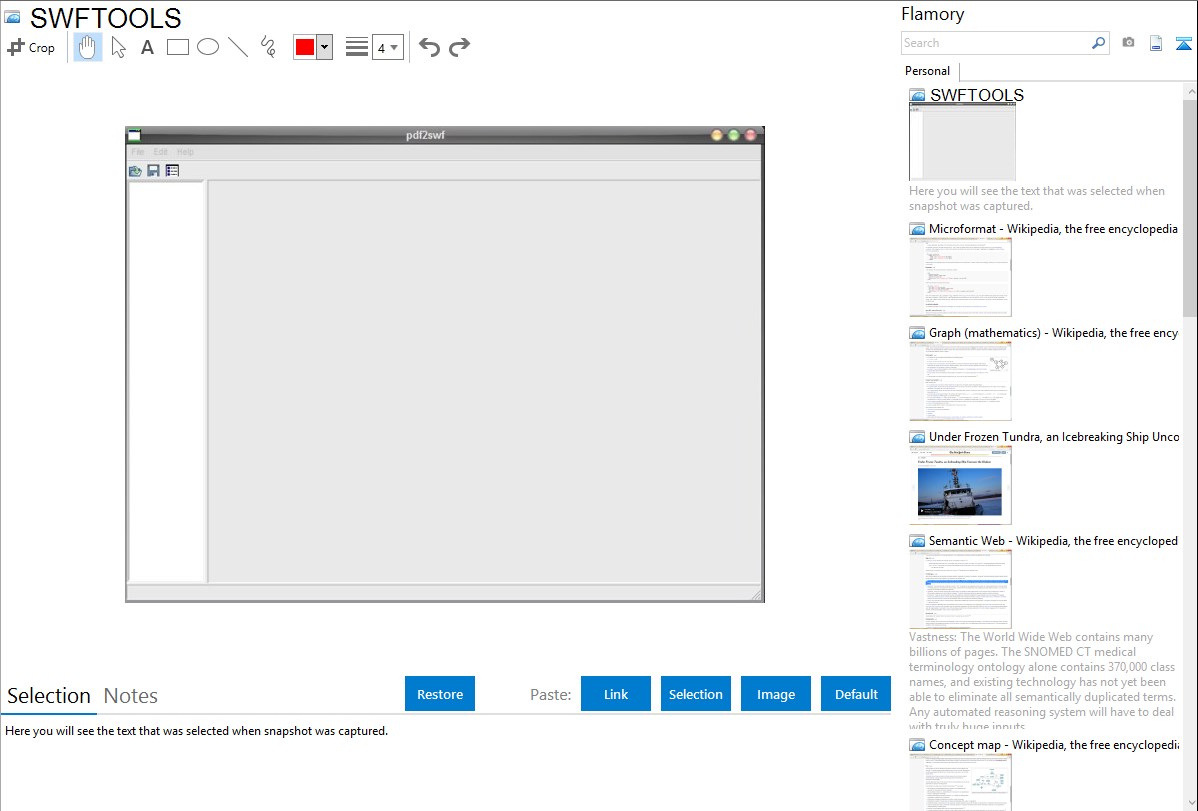Click the 'Microformat - Wikipedia' title
Screen dimensions: 1198x811
pos(1054,229)
